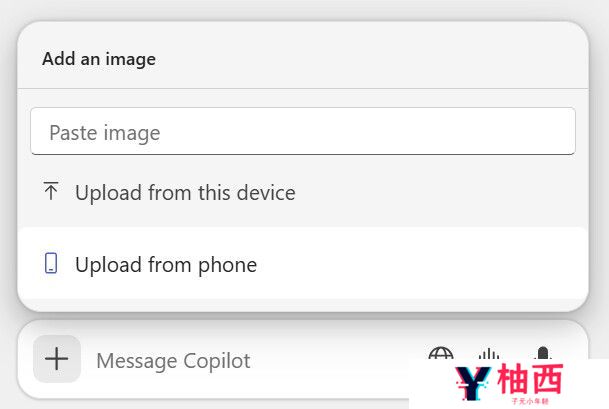Start voice mode with the sound-bars icon
This screenshot has height=409, width=609.
tap(489, 353)
